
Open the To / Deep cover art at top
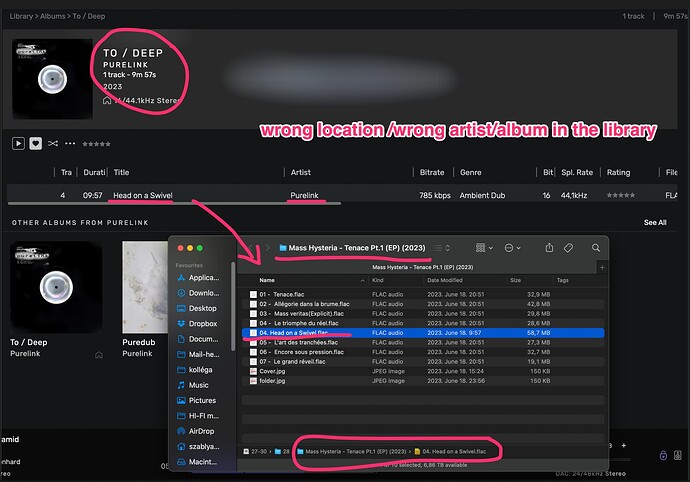[52, 79]
